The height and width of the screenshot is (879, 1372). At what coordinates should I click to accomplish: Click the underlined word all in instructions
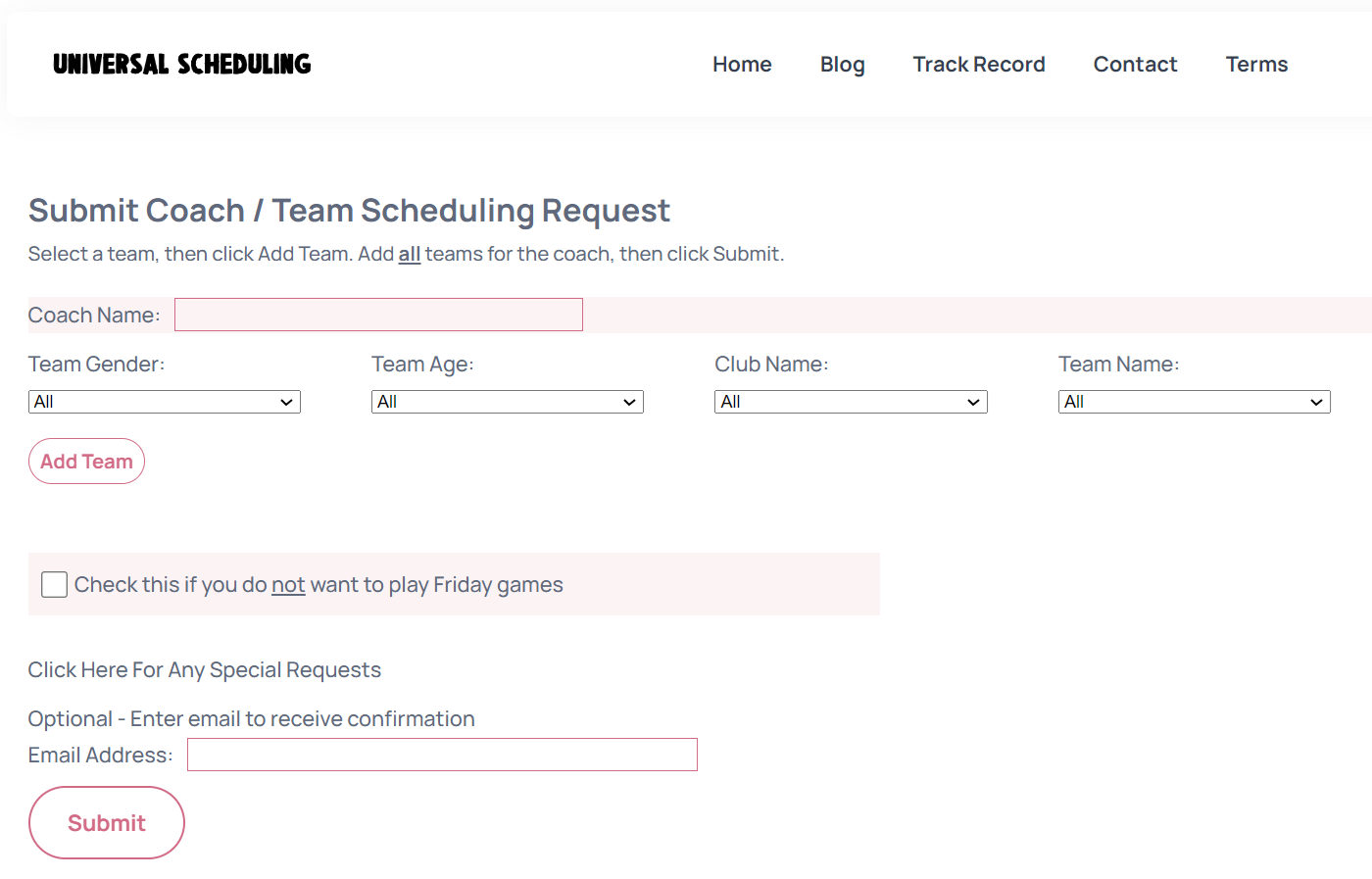(x=410, y=253)
